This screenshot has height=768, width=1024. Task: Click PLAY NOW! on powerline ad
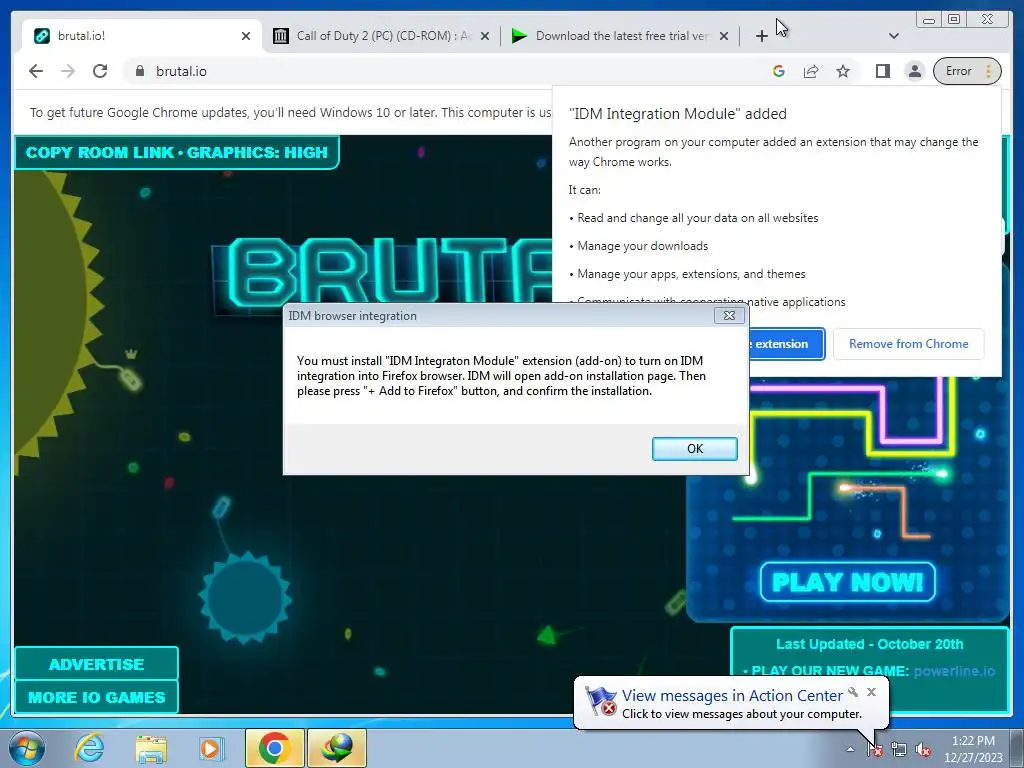coord(848,582)
